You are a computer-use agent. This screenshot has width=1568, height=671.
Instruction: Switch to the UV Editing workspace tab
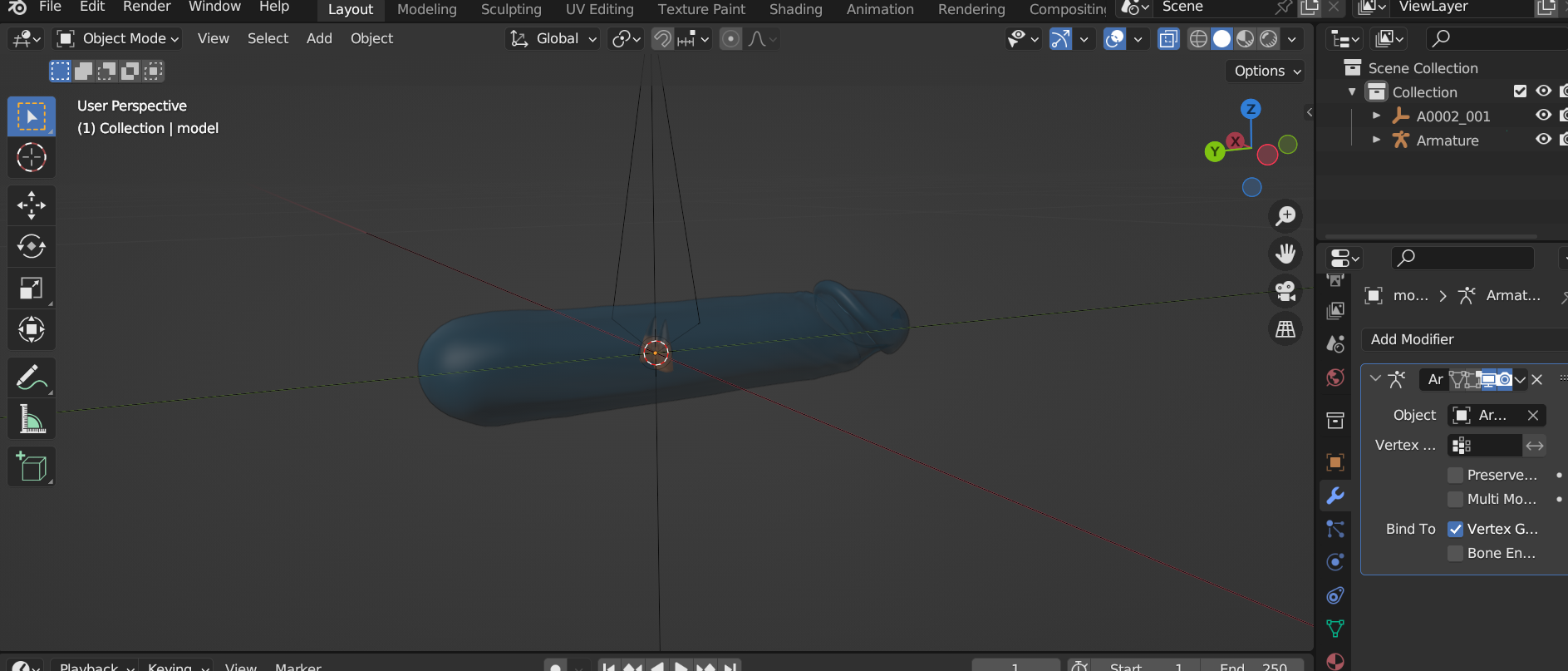(599, 9)
